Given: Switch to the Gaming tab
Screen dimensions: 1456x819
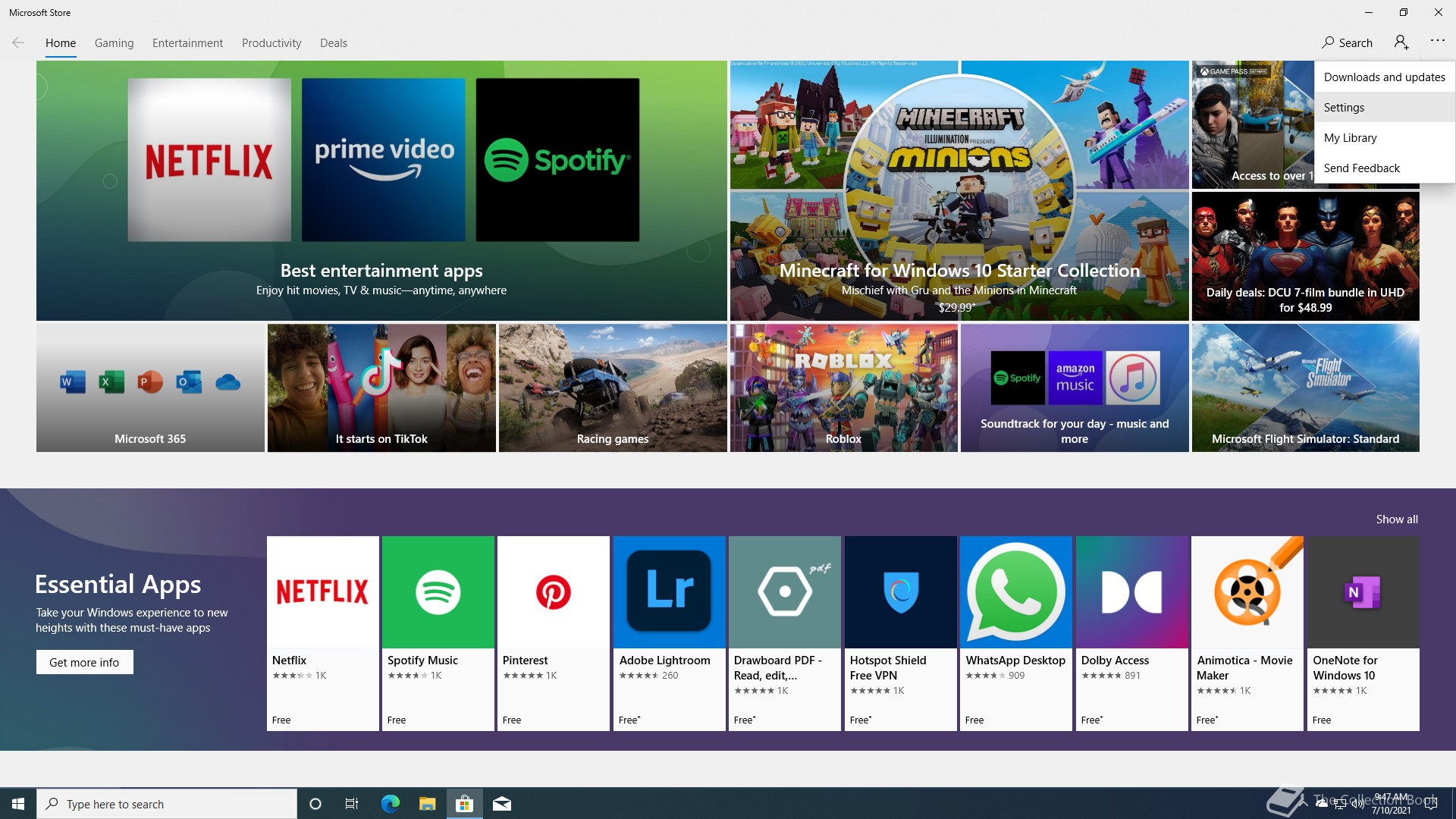Looking at the screenshot, I should pos(115,43).
